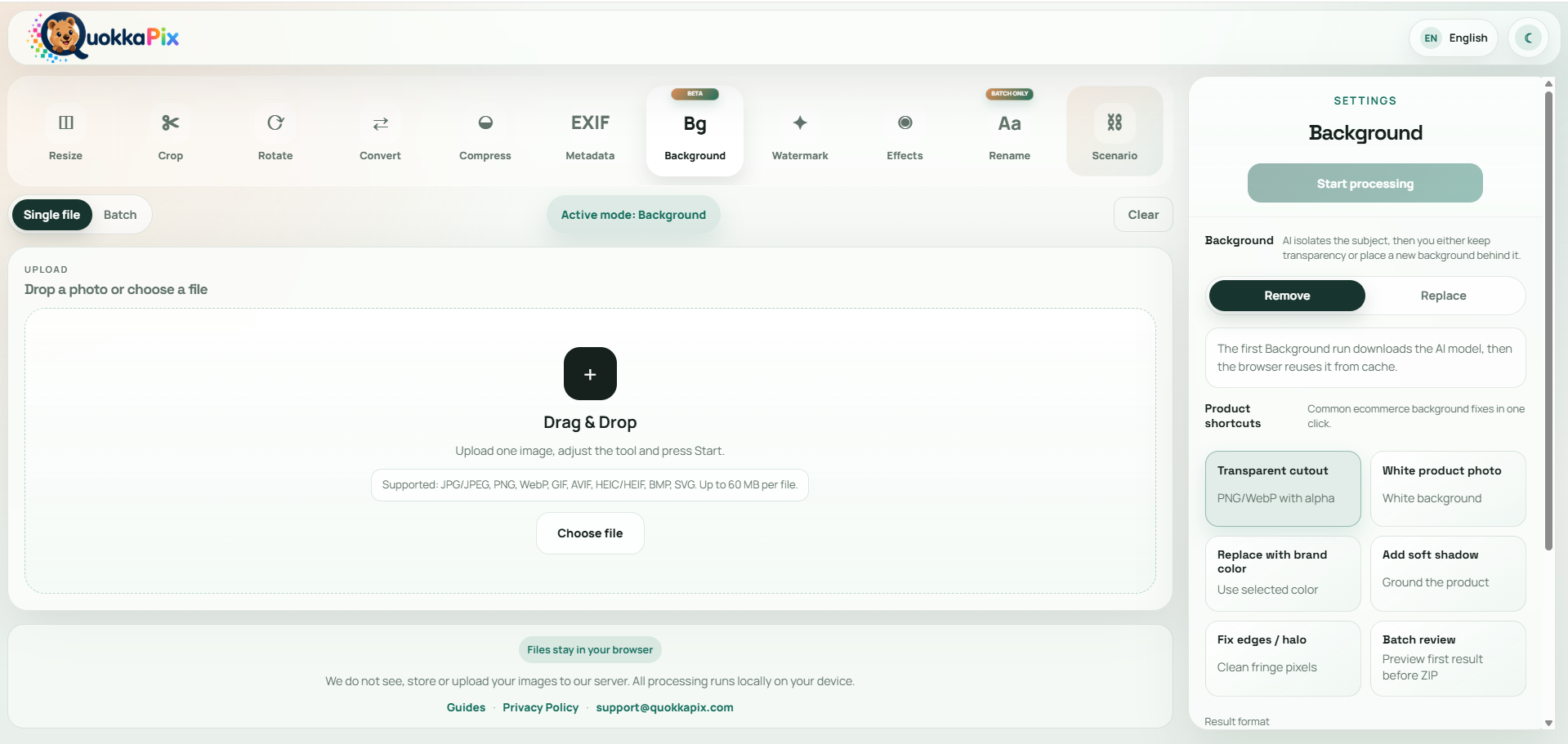Click the Start processing button
Viewport: 1568px width, 744px height.
pos(1365,183)
